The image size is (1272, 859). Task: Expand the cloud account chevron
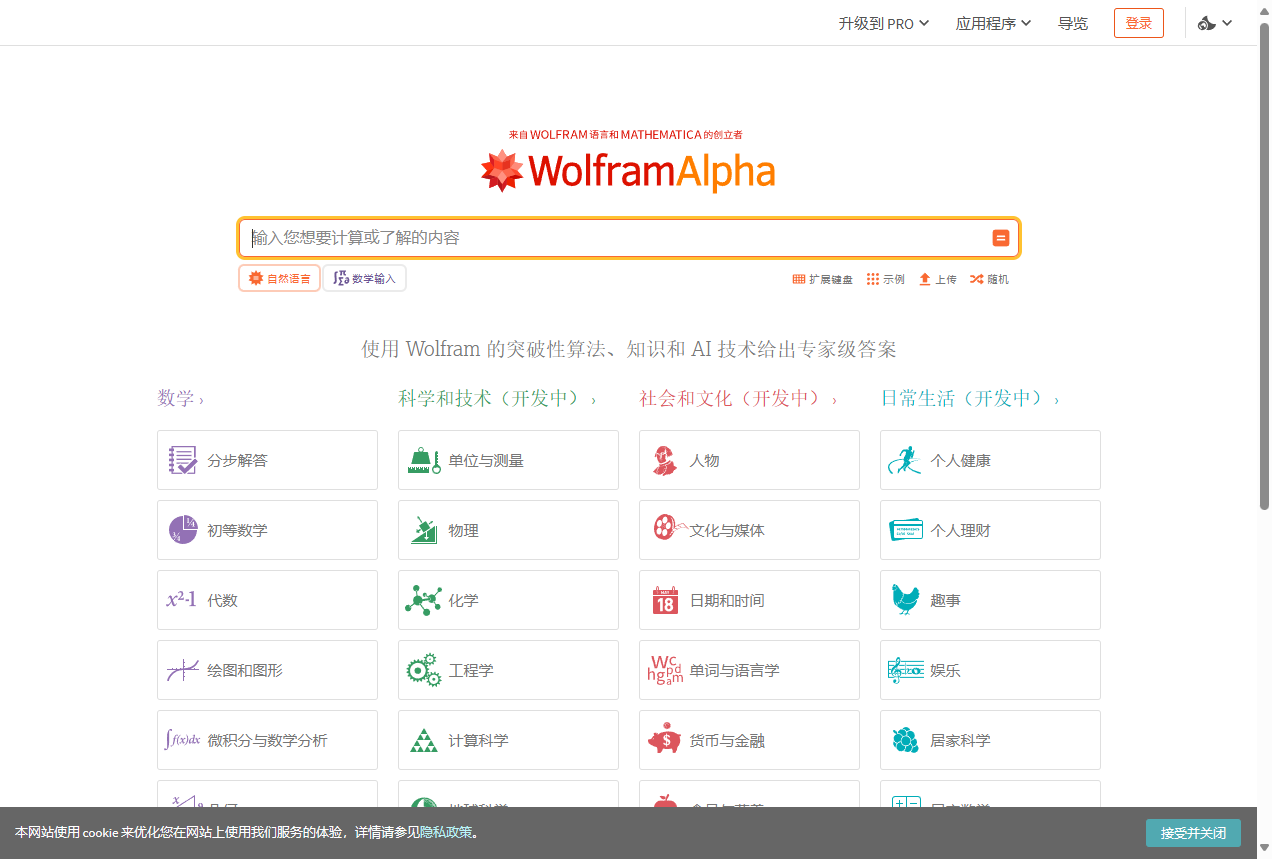pyautogui.click(x=1227, y=22)
